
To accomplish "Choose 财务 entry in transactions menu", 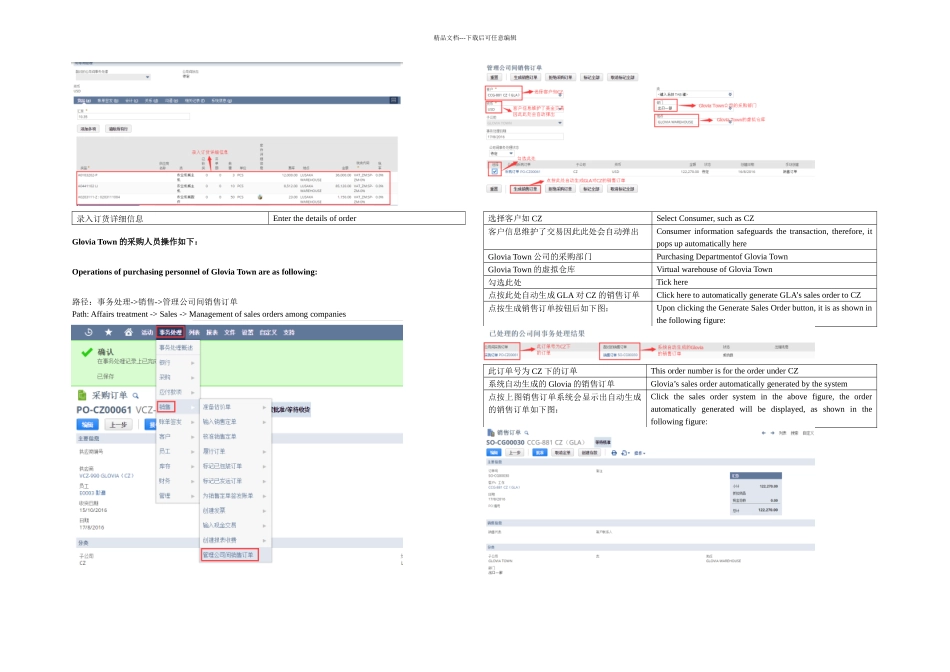I will click(177, 481).
